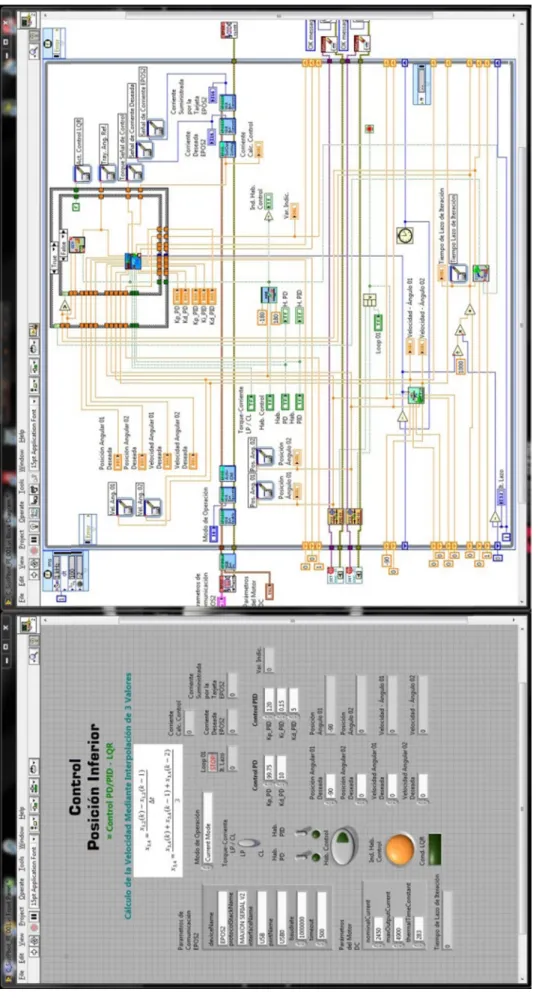Viewport: 545px width, 1001px height.
Task: Click the Kp_PD numeric terminal in diagram
Action: pos(176,296)
